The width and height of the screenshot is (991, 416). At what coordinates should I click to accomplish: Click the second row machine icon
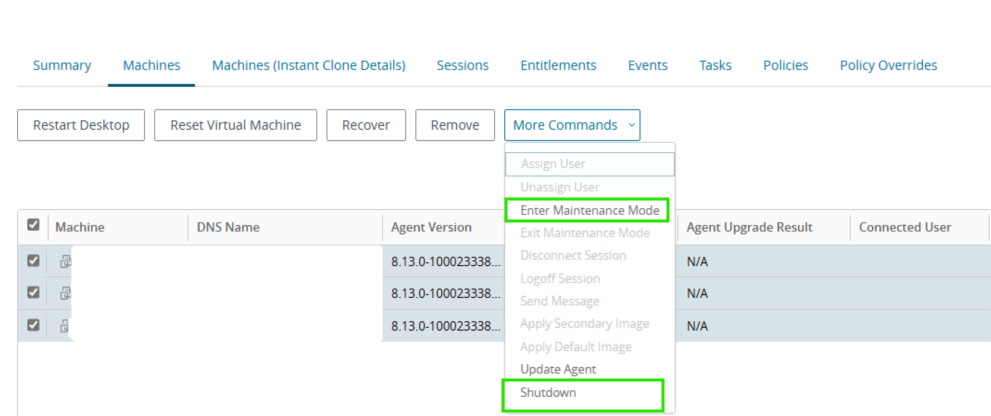click(65, 293)
